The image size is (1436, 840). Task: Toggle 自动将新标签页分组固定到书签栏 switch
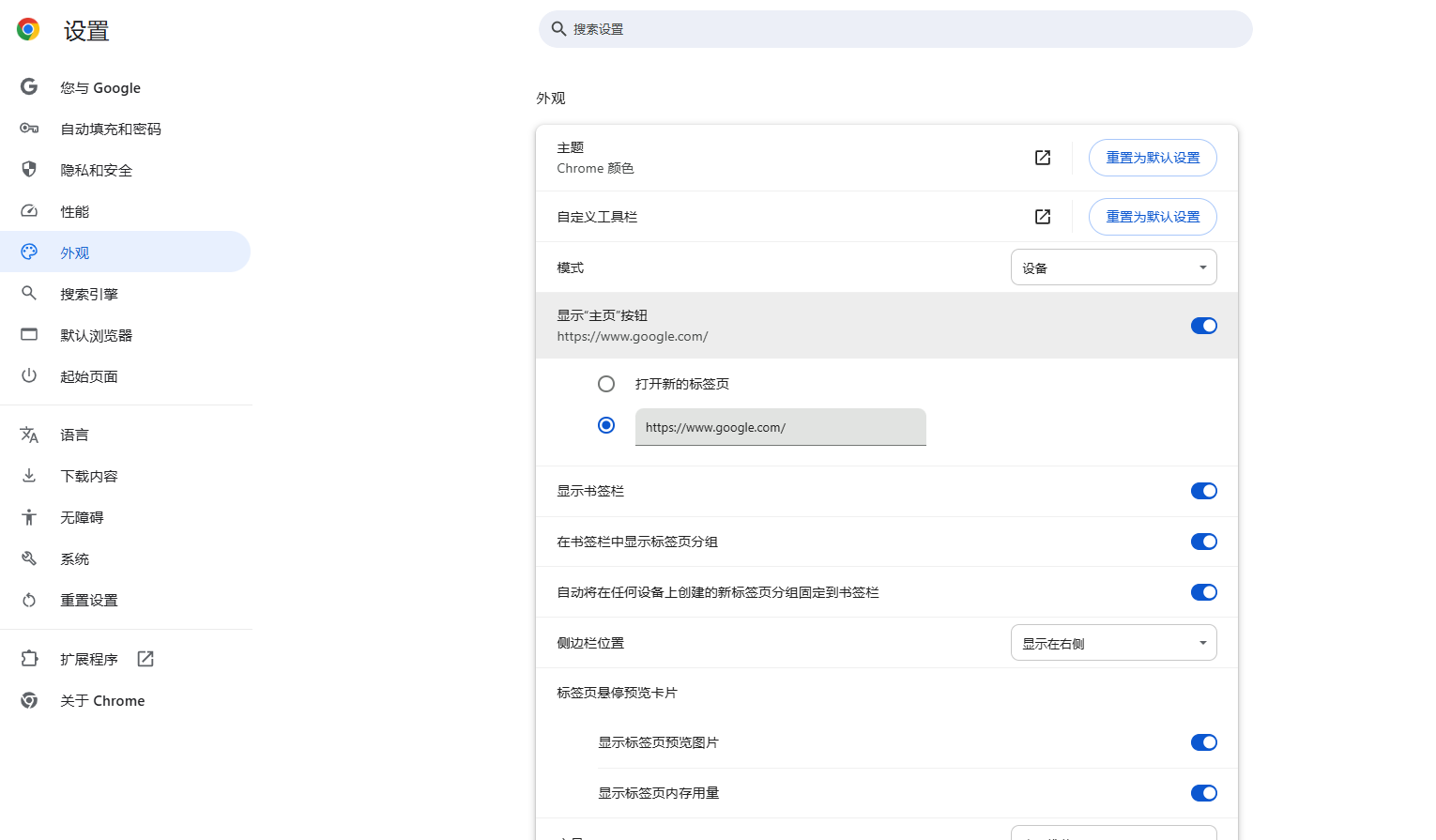(1203, 592)
